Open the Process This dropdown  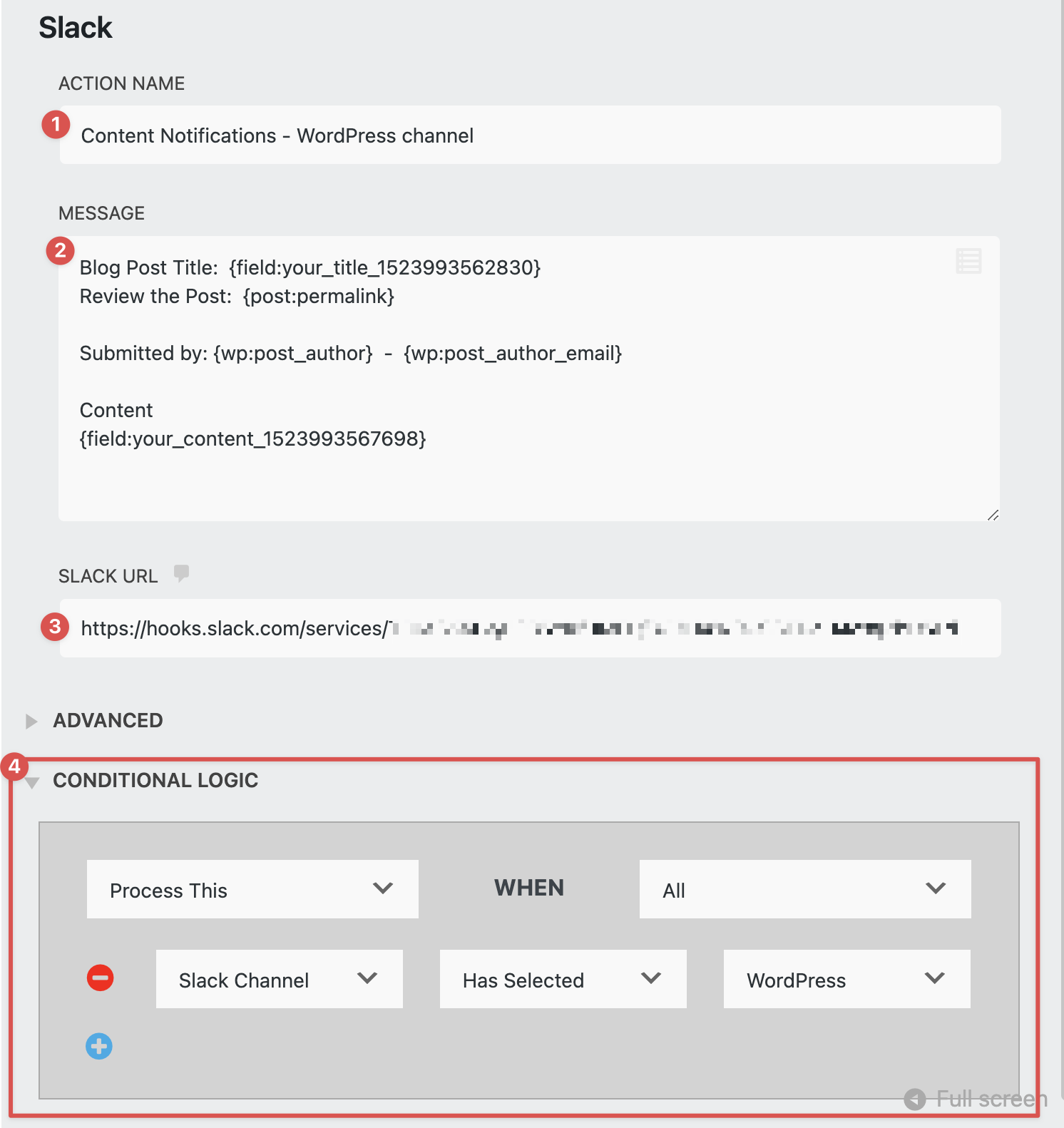click(x=252, y=889)
